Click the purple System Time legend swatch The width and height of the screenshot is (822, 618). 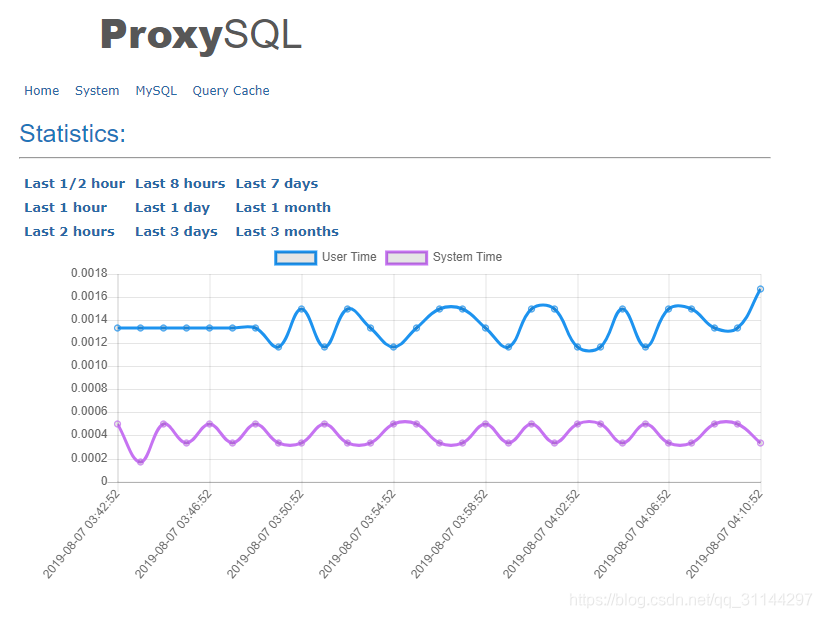pos(407,257)
